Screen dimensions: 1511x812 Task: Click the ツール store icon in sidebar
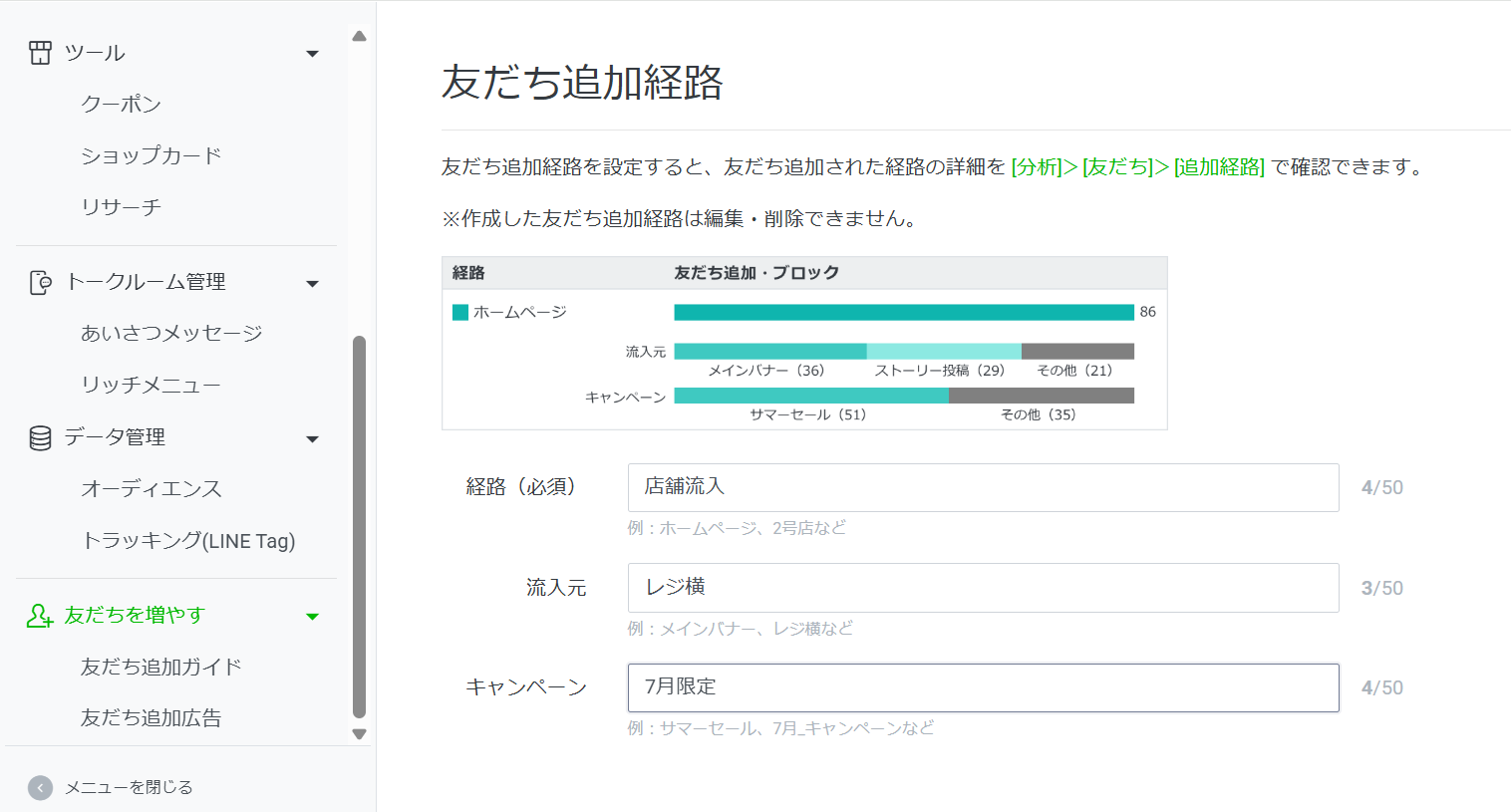[40, 53]
